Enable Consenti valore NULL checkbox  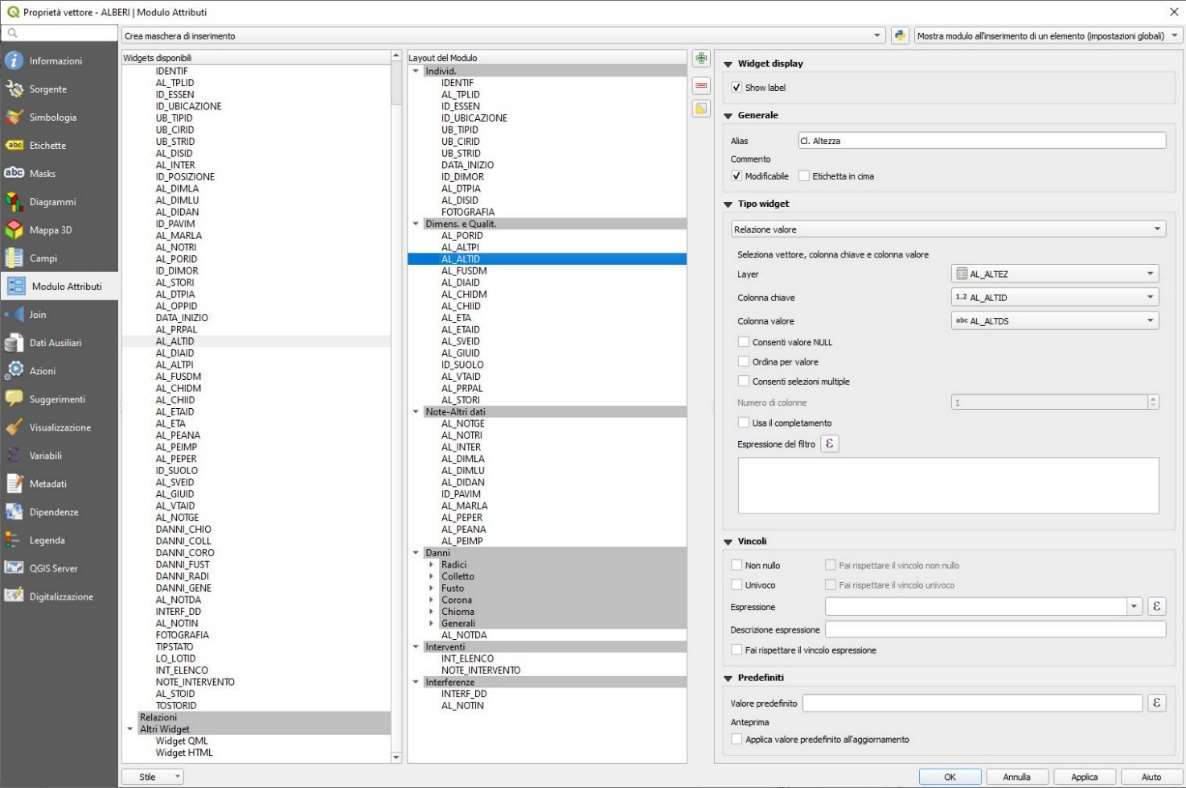click(x=743, y=342)
